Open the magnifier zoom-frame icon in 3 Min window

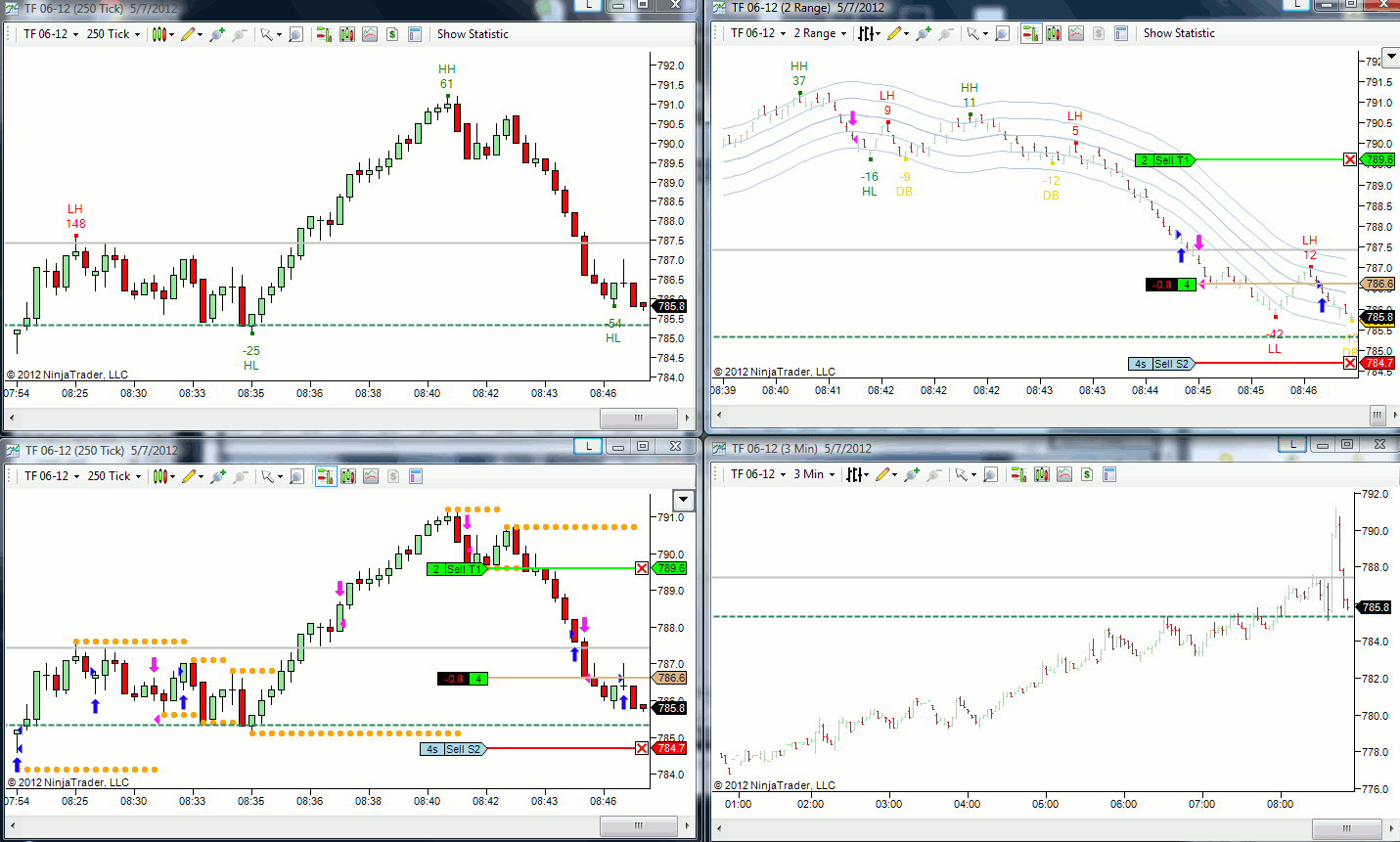[990, 474]
